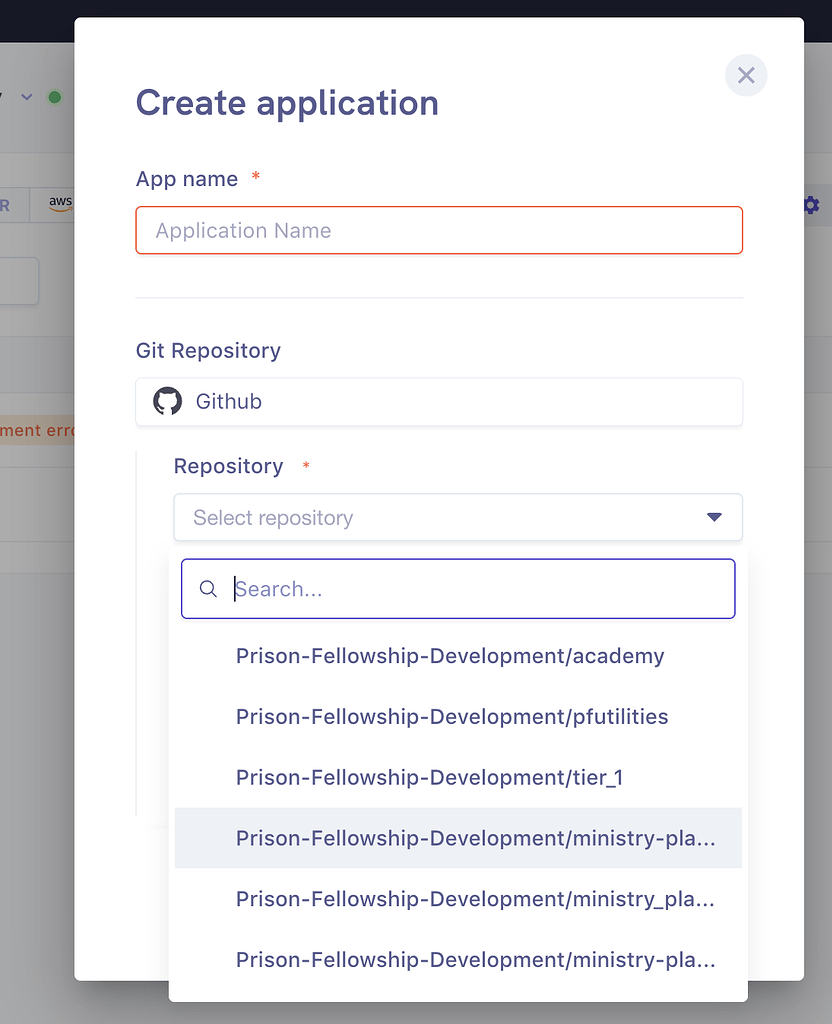Select the Prison-Fellowship-Development/academy repository
The image size is (832, 1024).
coord(450,656)
